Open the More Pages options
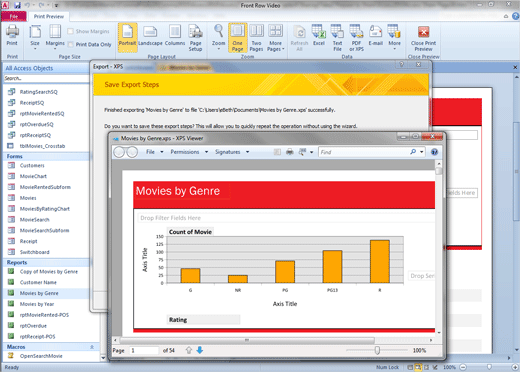Screen dimensions: 520x372 (x=276, y=38)
